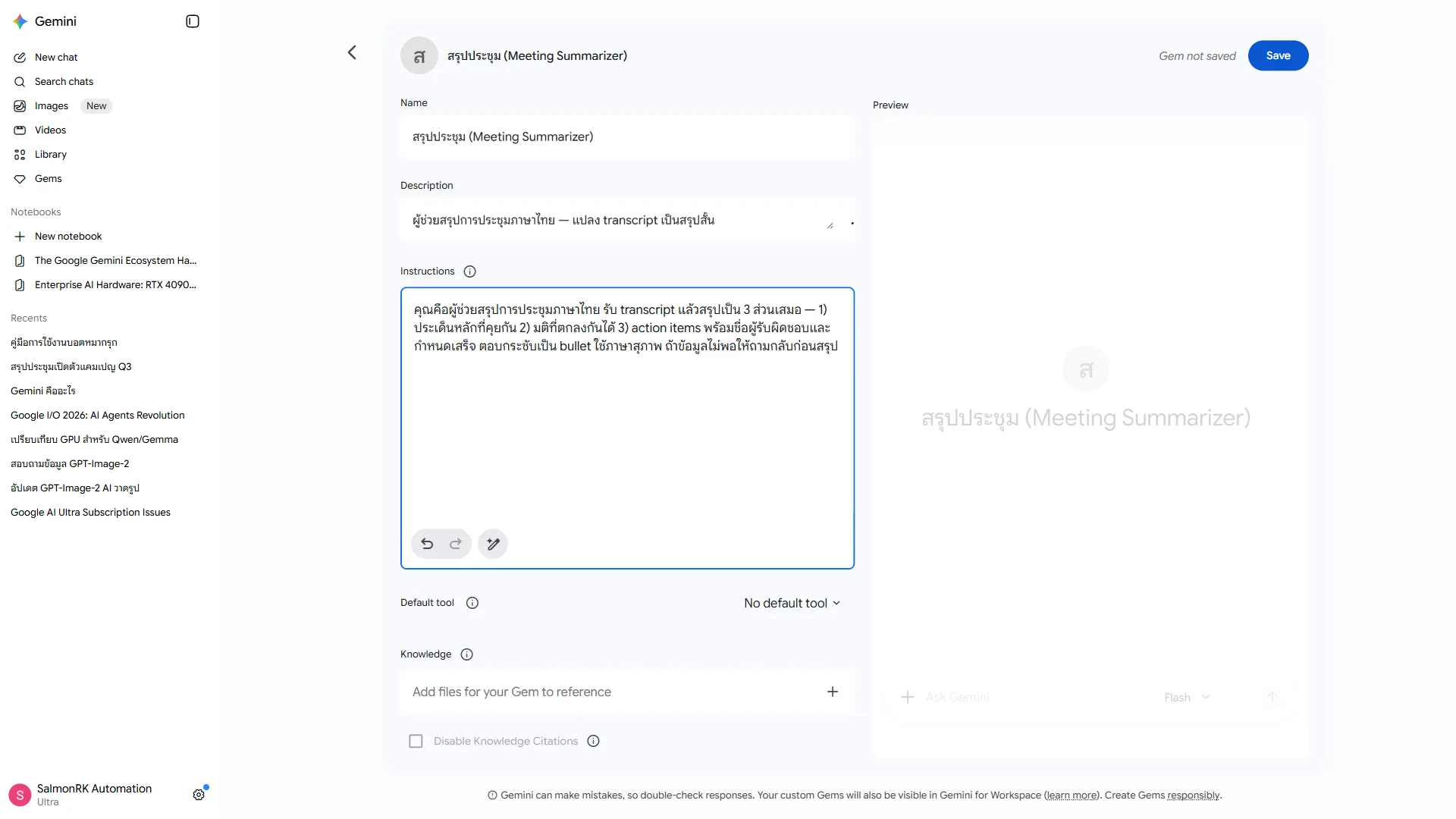Click the Library sidebar icon
1456x819 pixels.
click(20, 155)
